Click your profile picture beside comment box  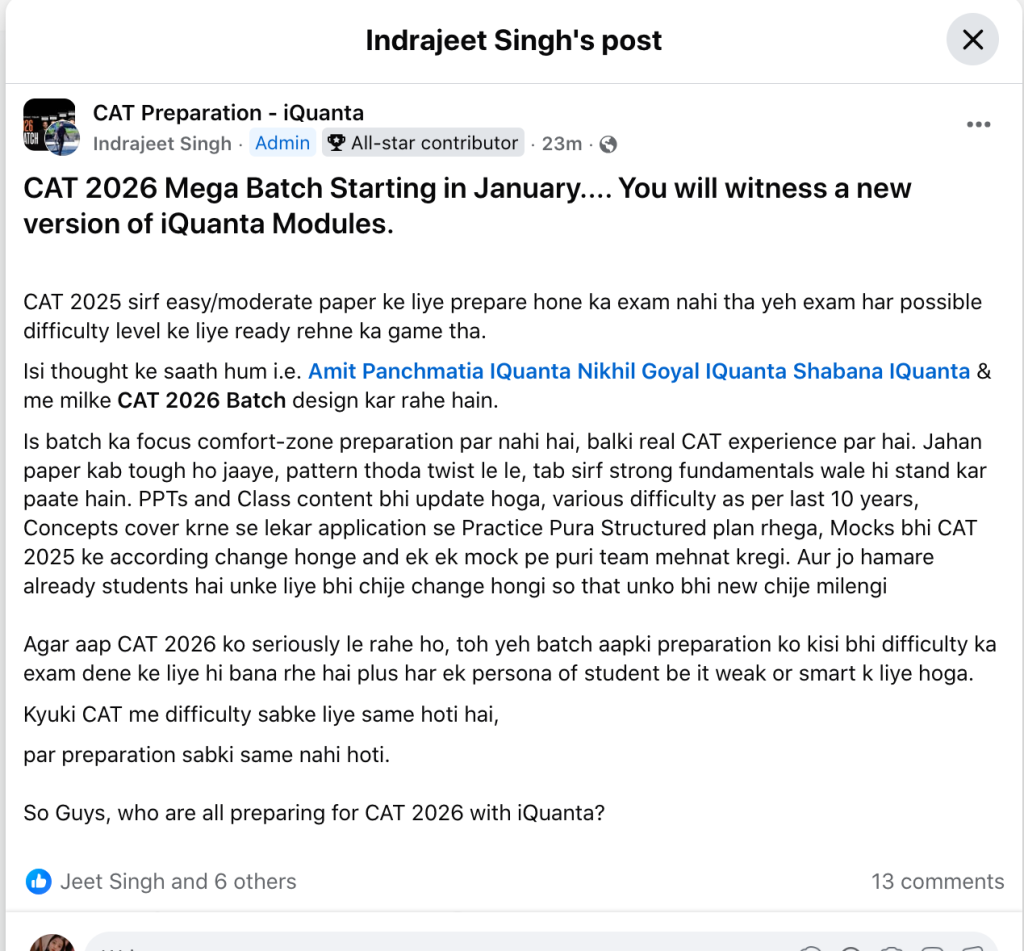pos(50,944)
